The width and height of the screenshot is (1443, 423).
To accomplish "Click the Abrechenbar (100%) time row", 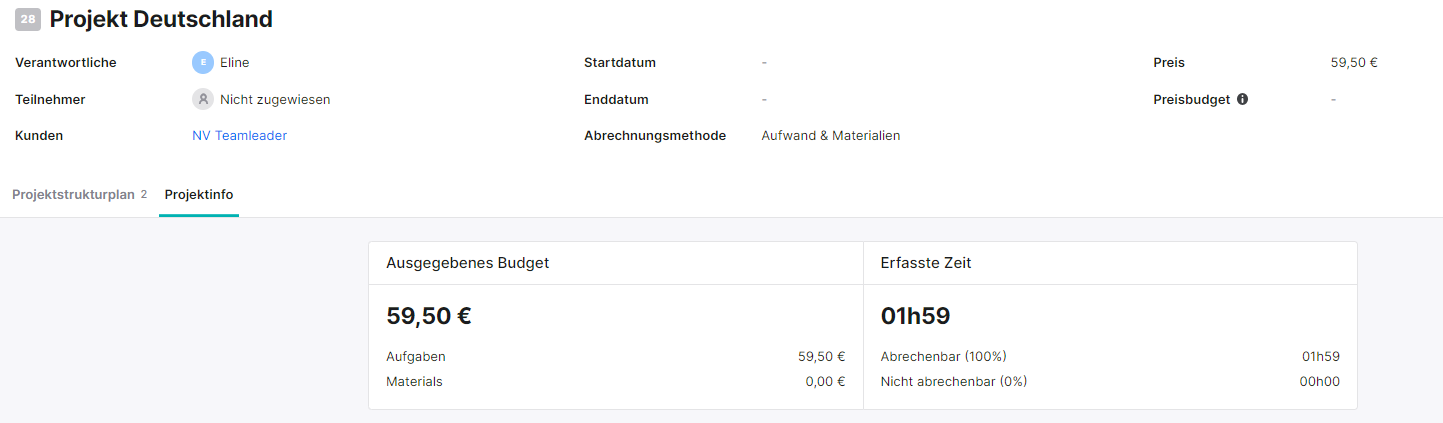I will 1110,356.
